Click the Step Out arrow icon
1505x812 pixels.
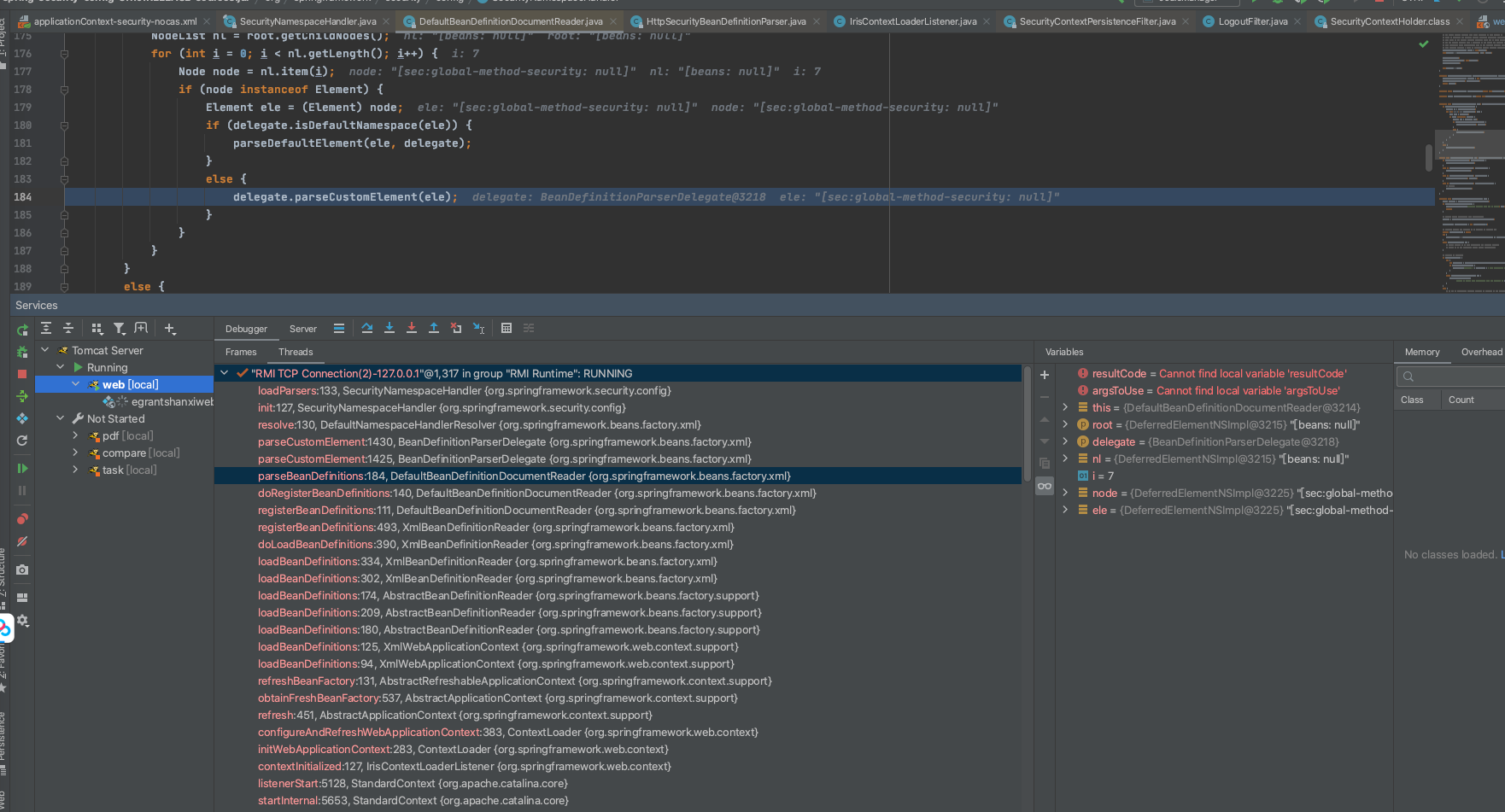pyautogui.click(x=434, y=328)
